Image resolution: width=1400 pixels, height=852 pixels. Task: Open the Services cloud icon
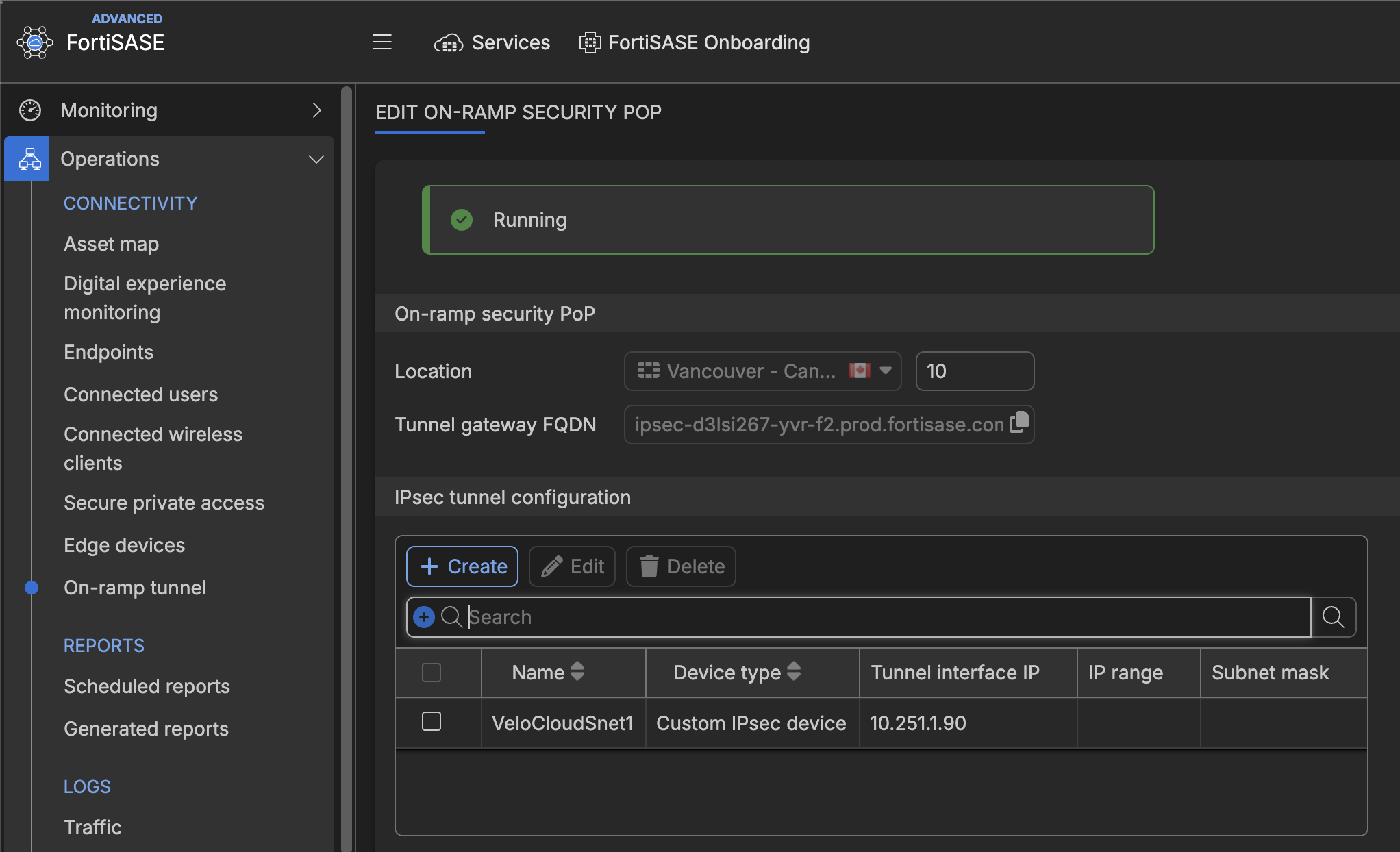449,43
